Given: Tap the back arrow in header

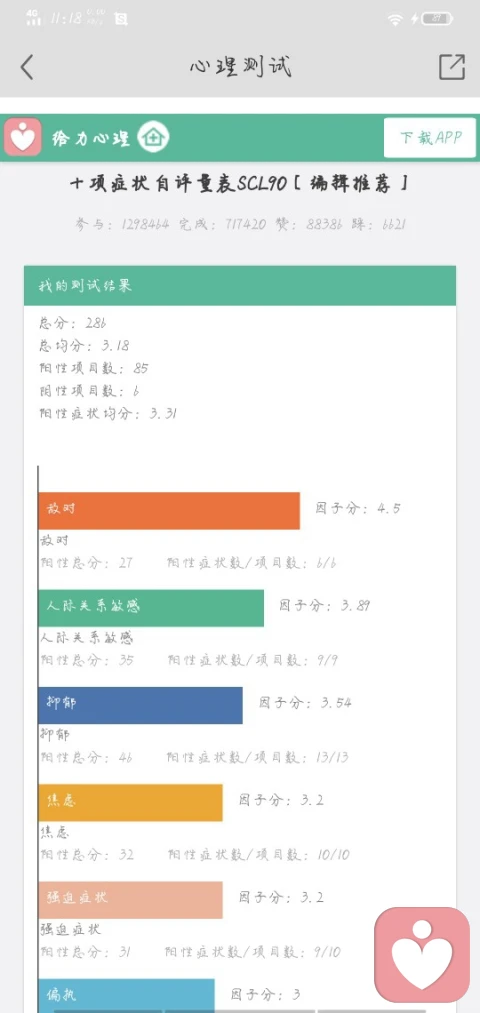Looking at the screenshot, I should [x=26, y=67].
